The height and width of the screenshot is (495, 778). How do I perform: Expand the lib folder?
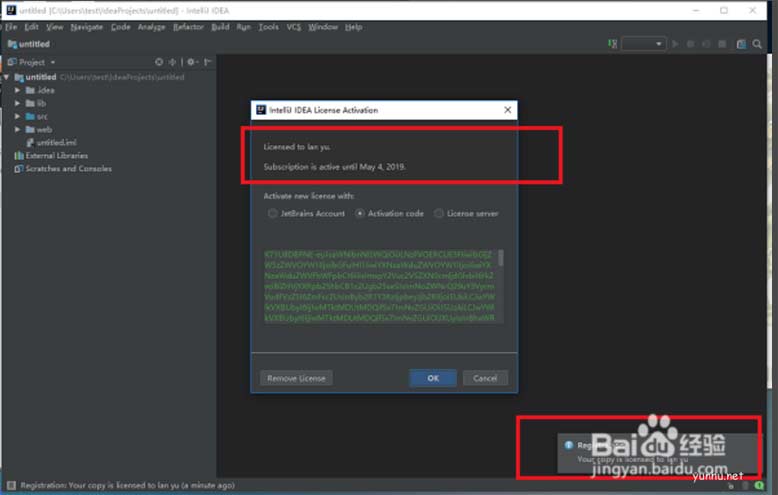(17, 103)
